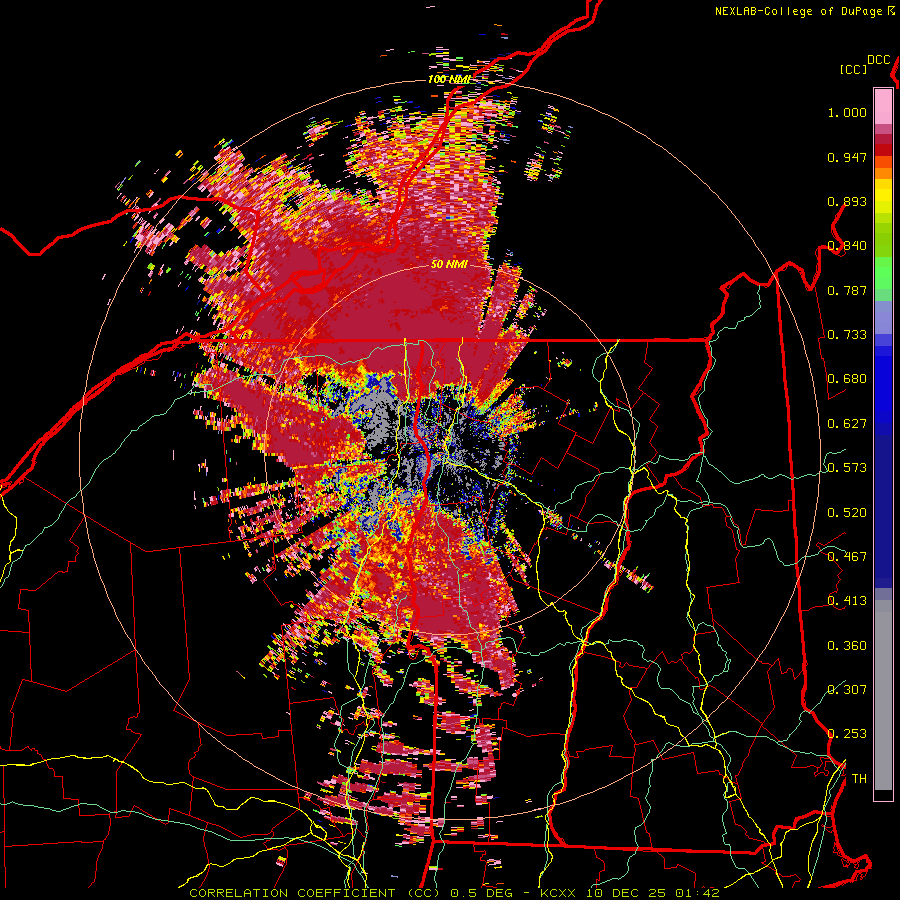Select the 0.733 scale value
Screen dimensions: 900x900
coord(847,335)
